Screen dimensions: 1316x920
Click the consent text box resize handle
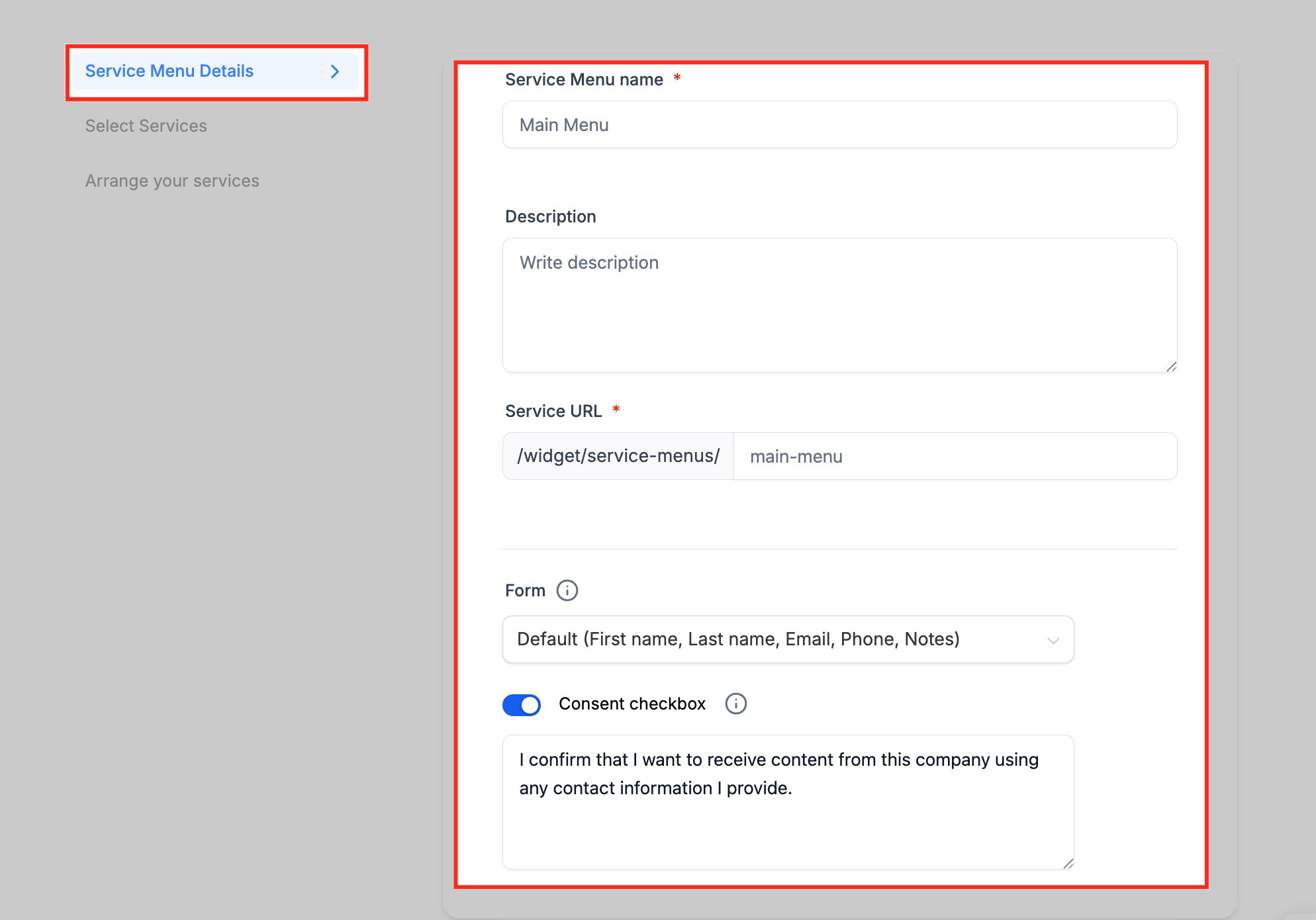[x=1068, y=864]
